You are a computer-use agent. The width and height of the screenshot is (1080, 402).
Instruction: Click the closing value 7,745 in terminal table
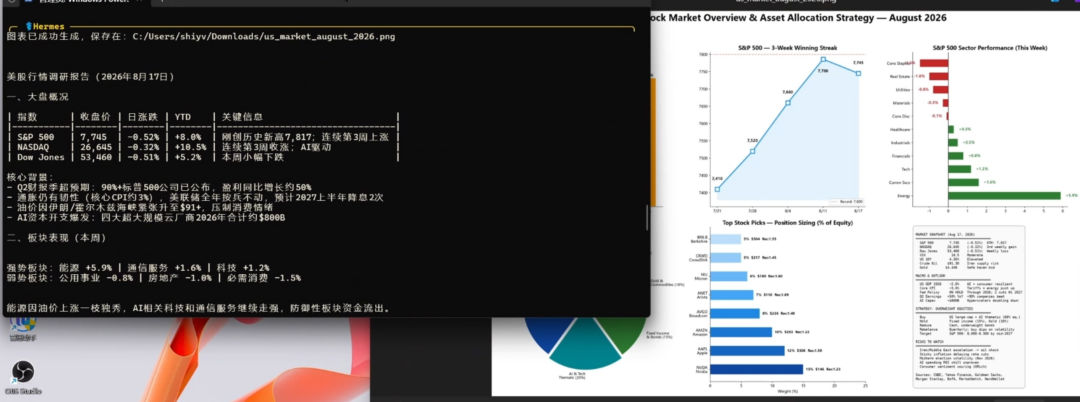[x=94, y=138]
